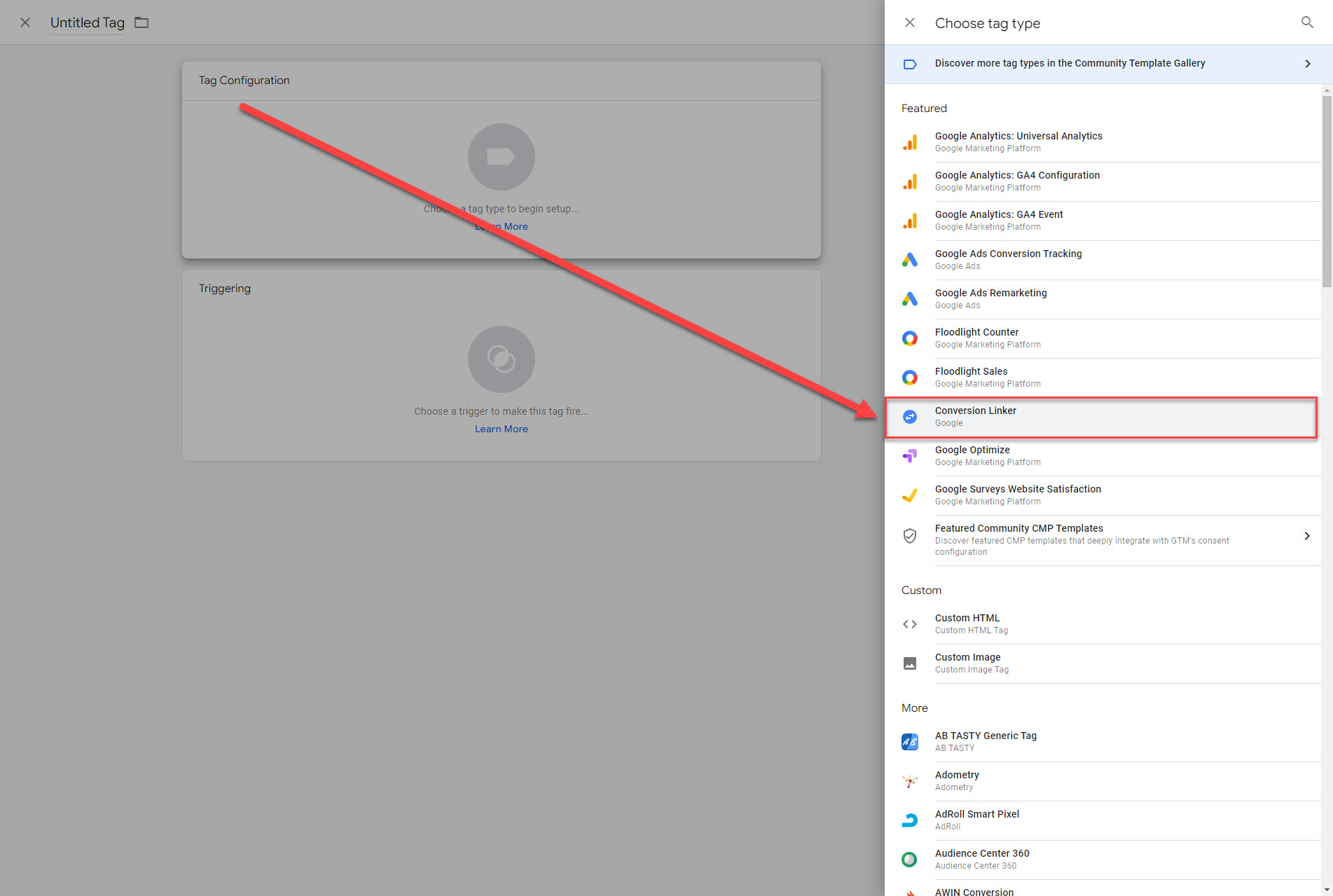The width and height of the screenshot is (1333, 896).
Task: Select Google Surveys Website Satisfaction tag
Action: 1017,490
